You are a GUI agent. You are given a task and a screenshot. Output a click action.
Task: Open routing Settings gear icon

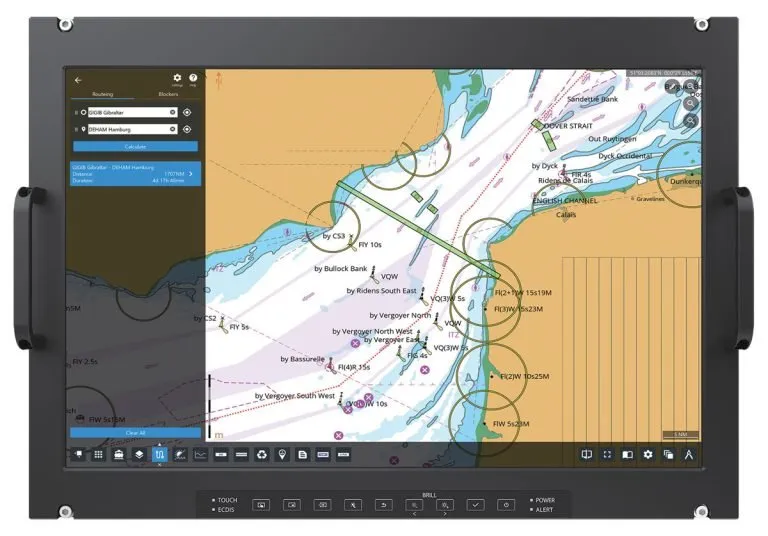click(177, 77)
